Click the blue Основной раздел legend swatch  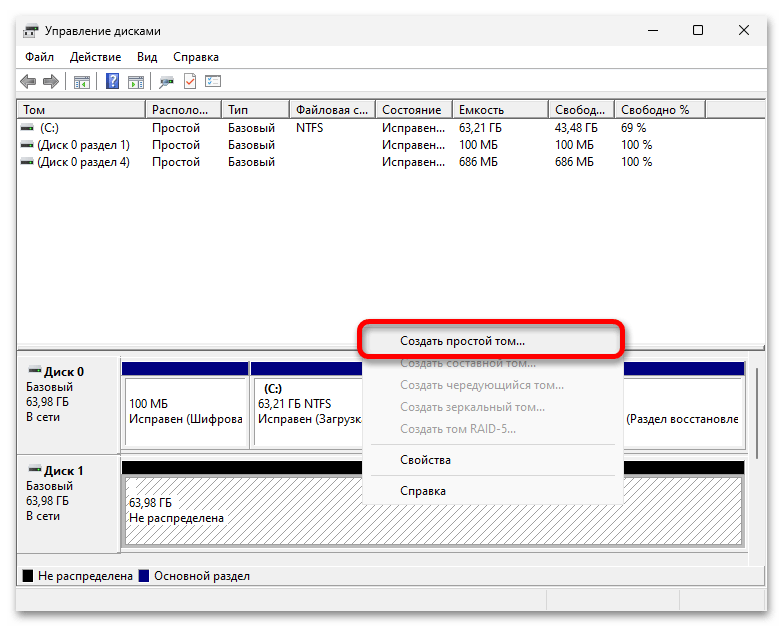(x=144, y=576)
